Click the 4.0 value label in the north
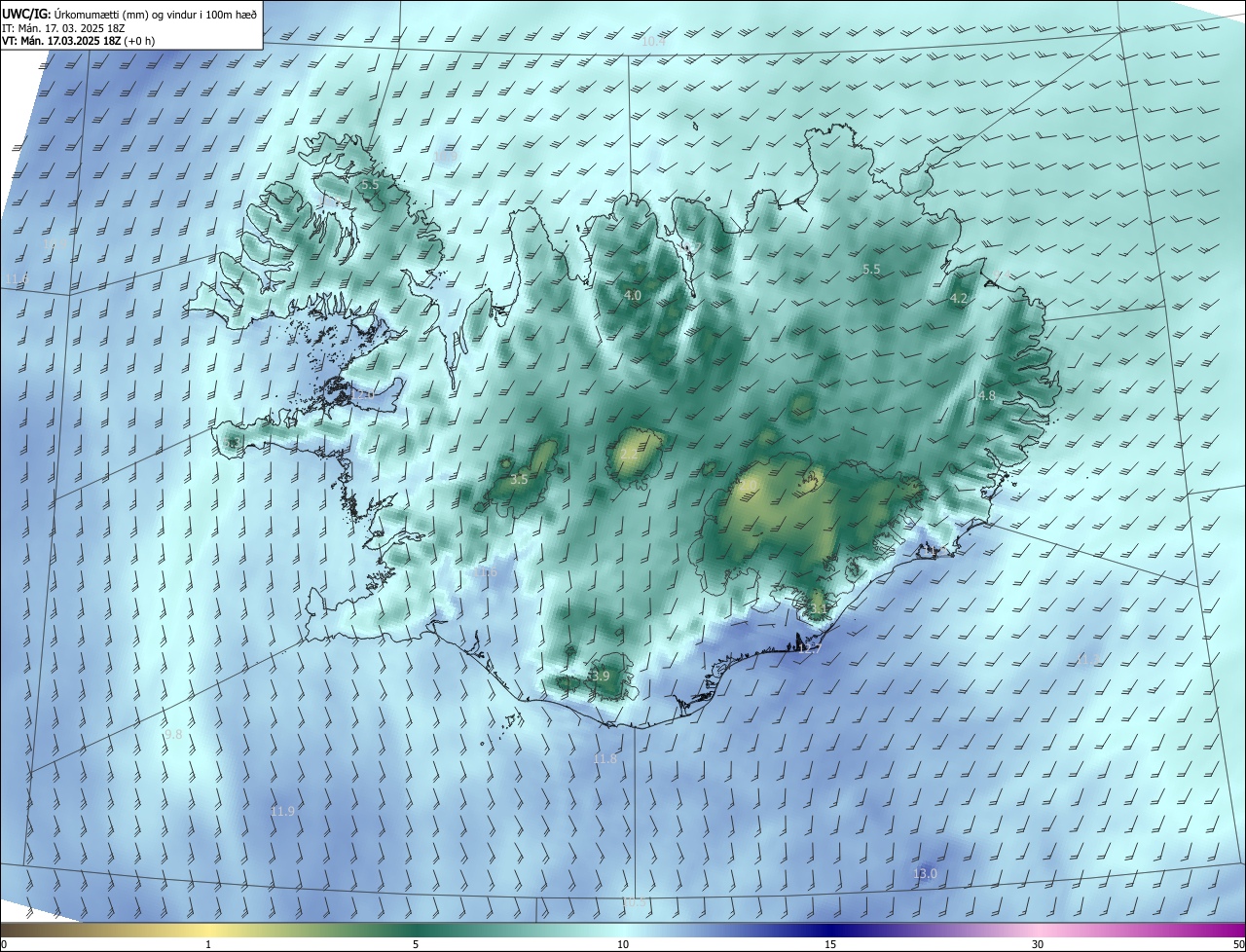1246x952 pixels. pyautogui.click(x=633, y=295)
